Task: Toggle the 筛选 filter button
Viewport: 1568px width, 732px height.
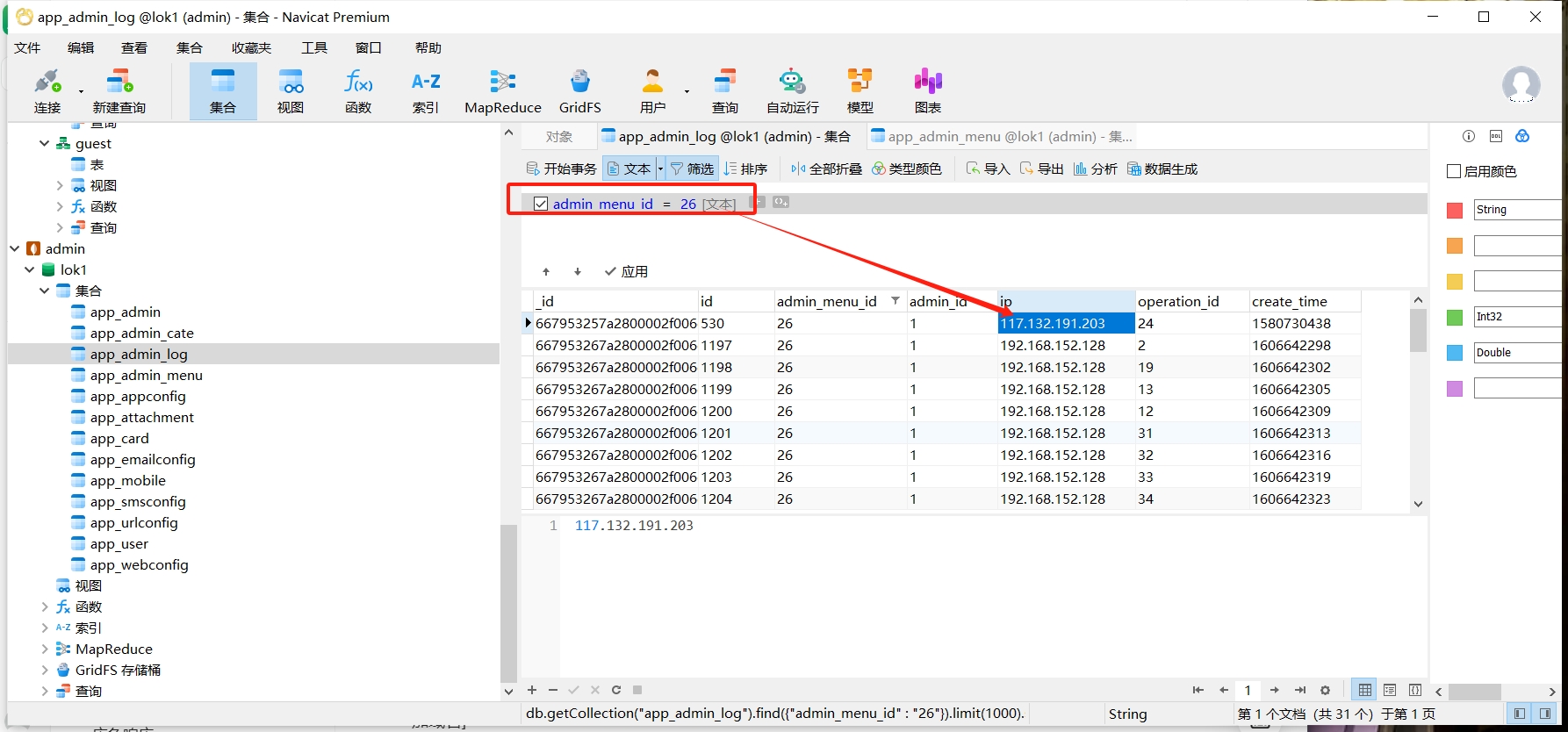Action: (x=692, y=169)
